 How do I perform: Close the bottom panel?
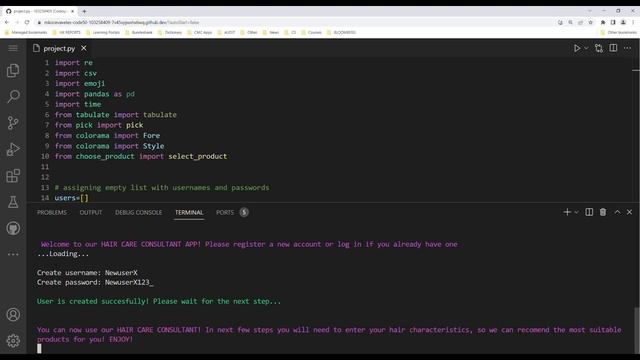click(629, 212)
